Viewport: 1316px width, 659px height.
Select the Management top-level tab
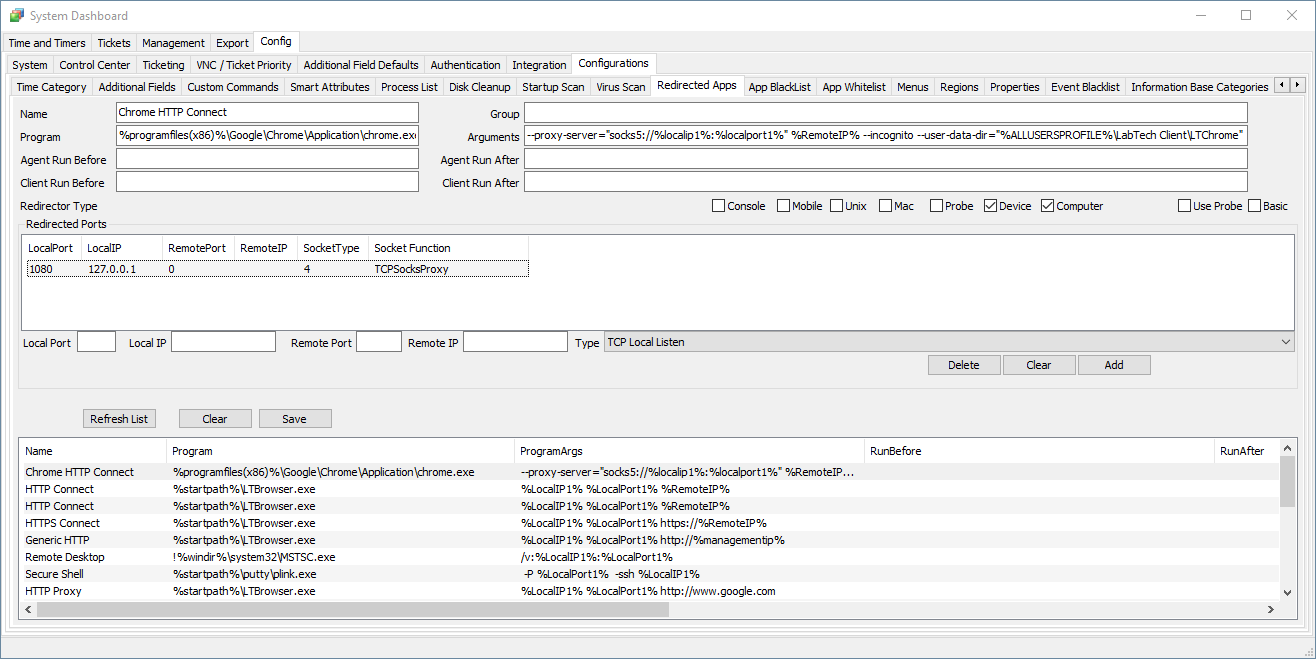tap(173, 43)
